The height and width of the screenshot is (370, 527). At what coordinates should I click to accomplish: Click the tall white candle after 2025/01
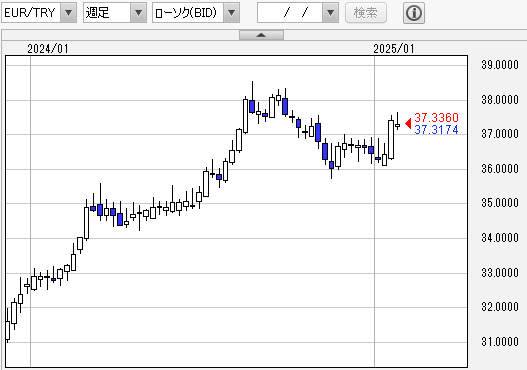coord(391,139)
